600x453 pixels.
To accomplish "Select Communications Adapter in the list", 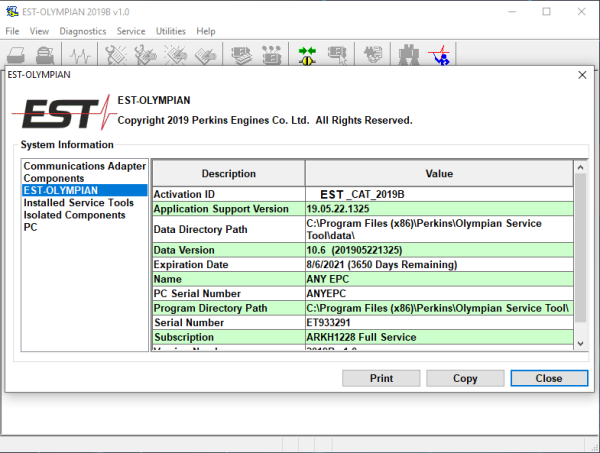I will pyautogui.click(x=85, y=166).
